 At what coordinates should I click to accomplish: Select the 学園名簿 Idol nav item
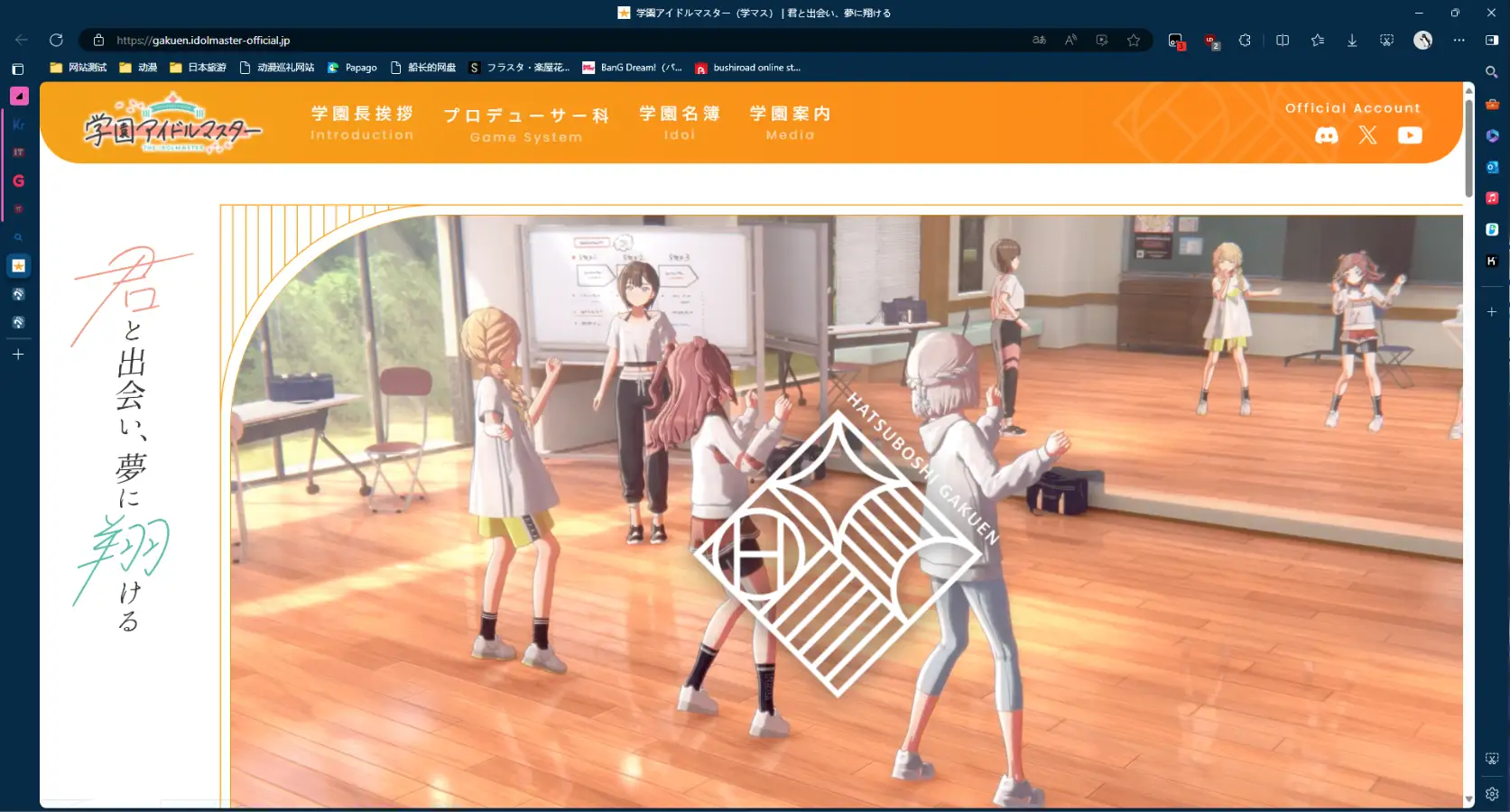tap(680, 123)
